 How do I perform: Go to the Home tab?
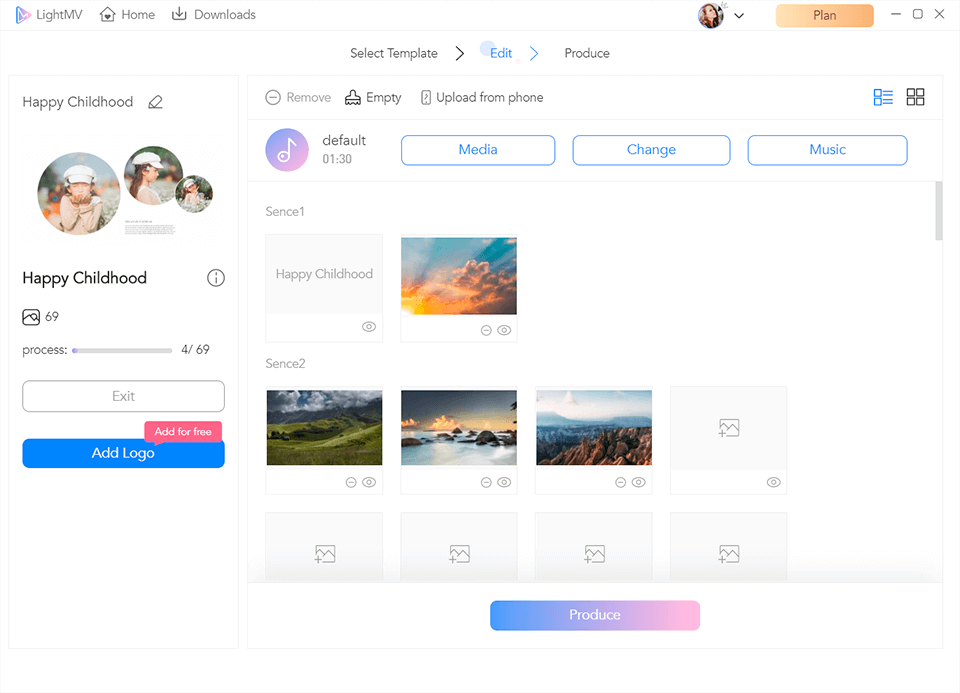point(127,15)
